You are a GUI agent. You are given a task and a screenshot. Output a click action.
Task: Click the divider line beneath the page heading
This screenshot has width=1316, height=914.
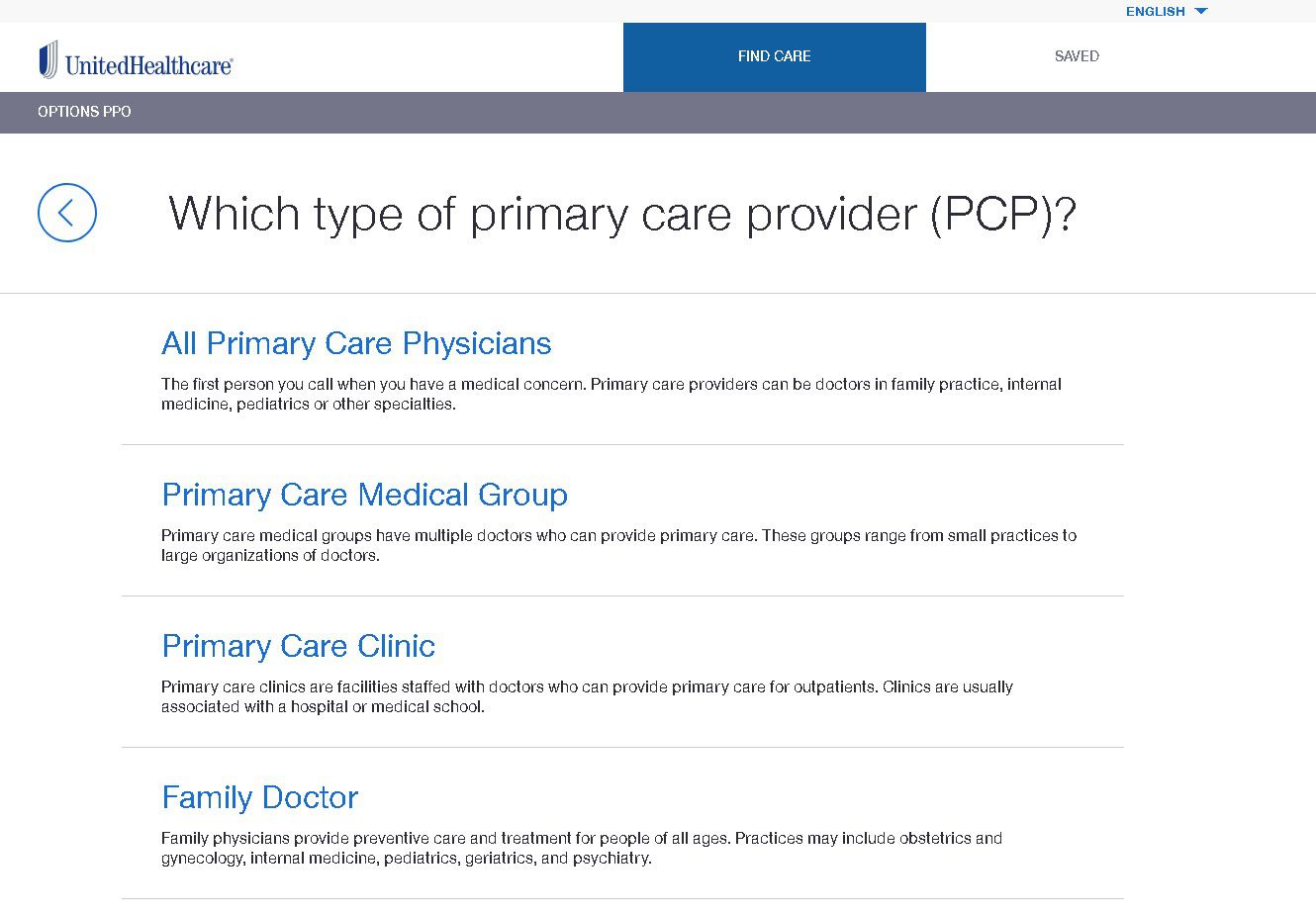pyautogui.click(x=658, y=293)
